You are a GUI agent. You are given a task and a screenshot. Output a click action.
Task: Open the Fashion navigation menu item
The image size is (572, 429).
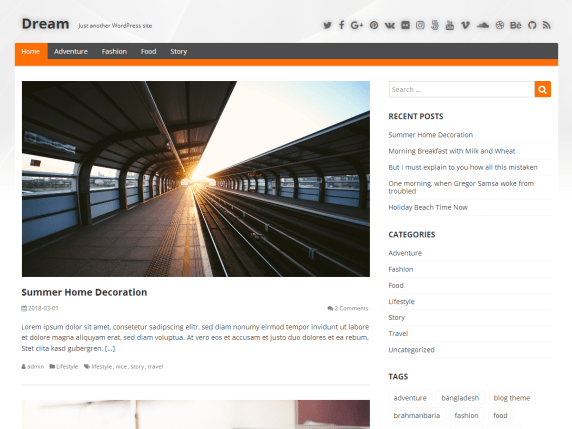[114, 51]
